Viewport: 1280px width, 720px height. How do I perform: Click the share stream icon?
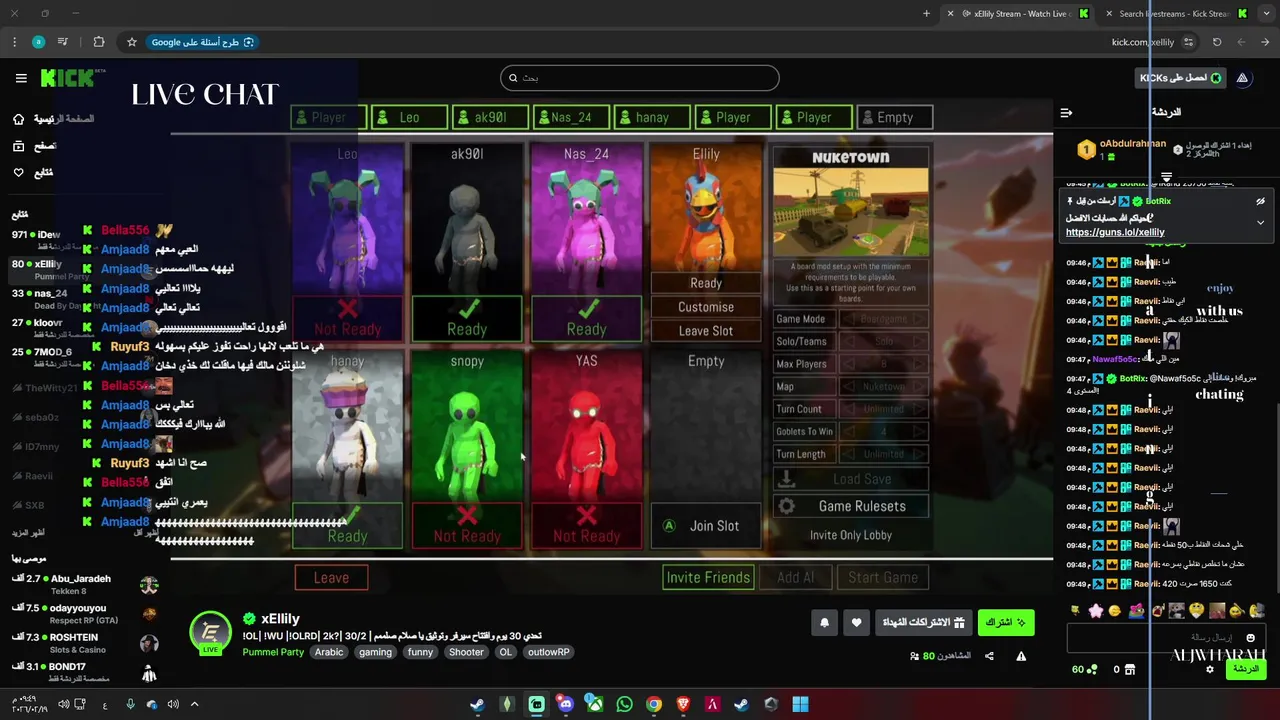point(989,656)
